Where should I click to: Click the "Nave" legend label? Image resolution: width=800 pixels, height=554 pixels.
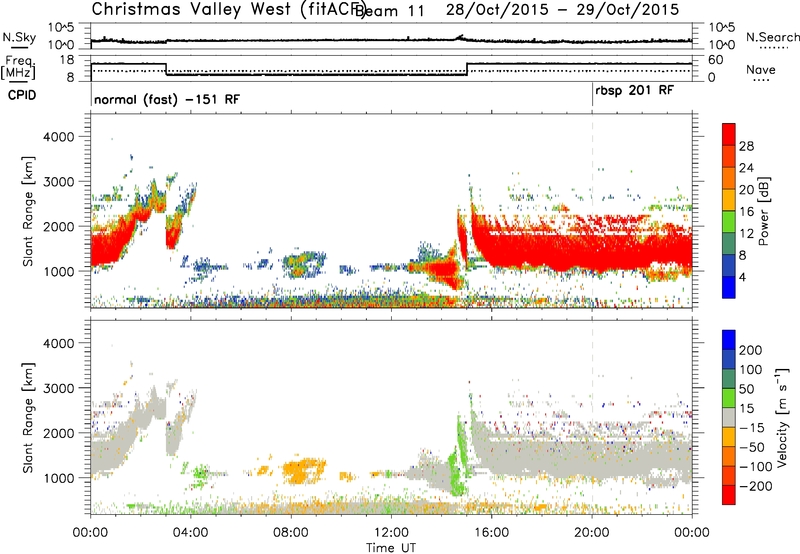point(761,70)
